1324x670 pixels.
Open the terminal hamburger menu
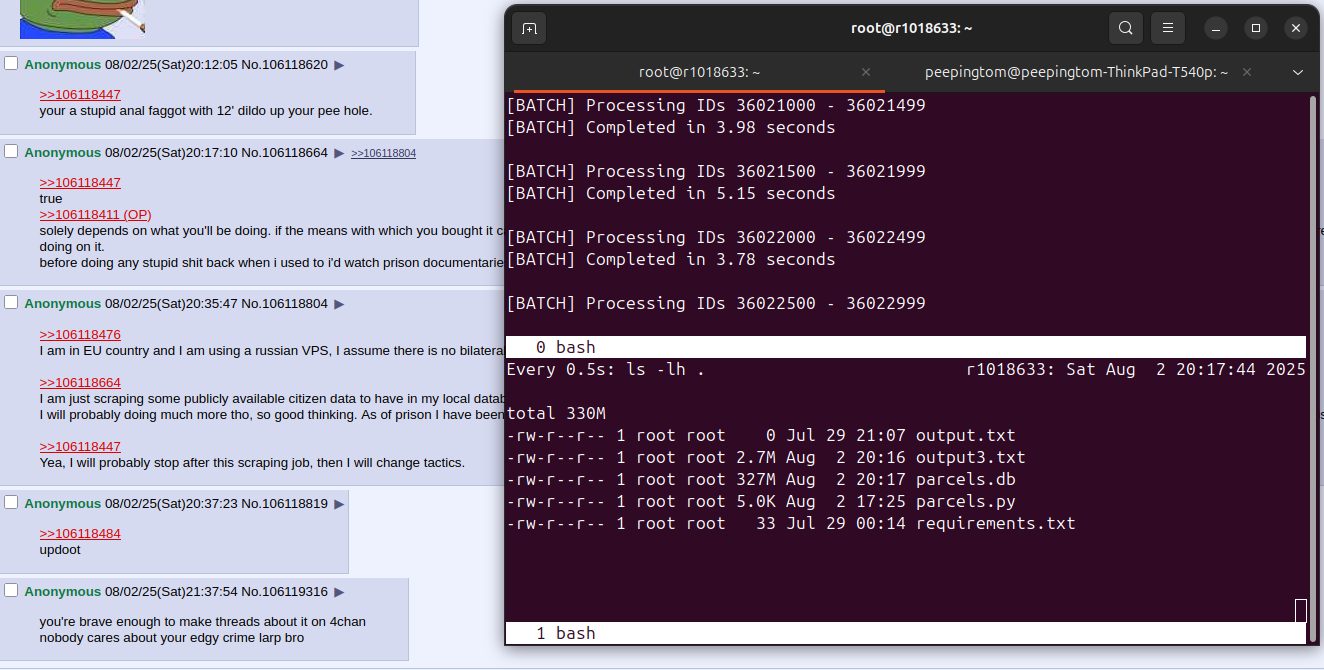click(x=1168, y=28)
